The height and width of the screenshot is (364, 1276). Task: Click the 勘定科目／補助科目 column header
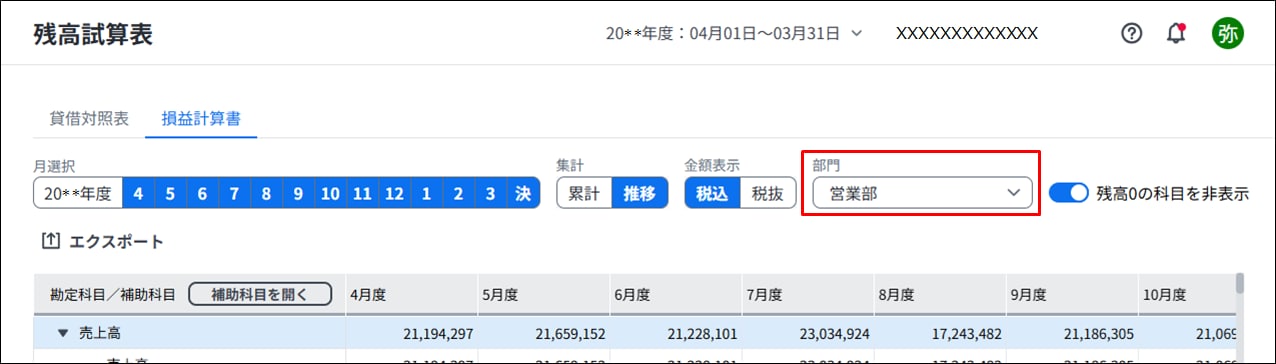pos(113,294)
